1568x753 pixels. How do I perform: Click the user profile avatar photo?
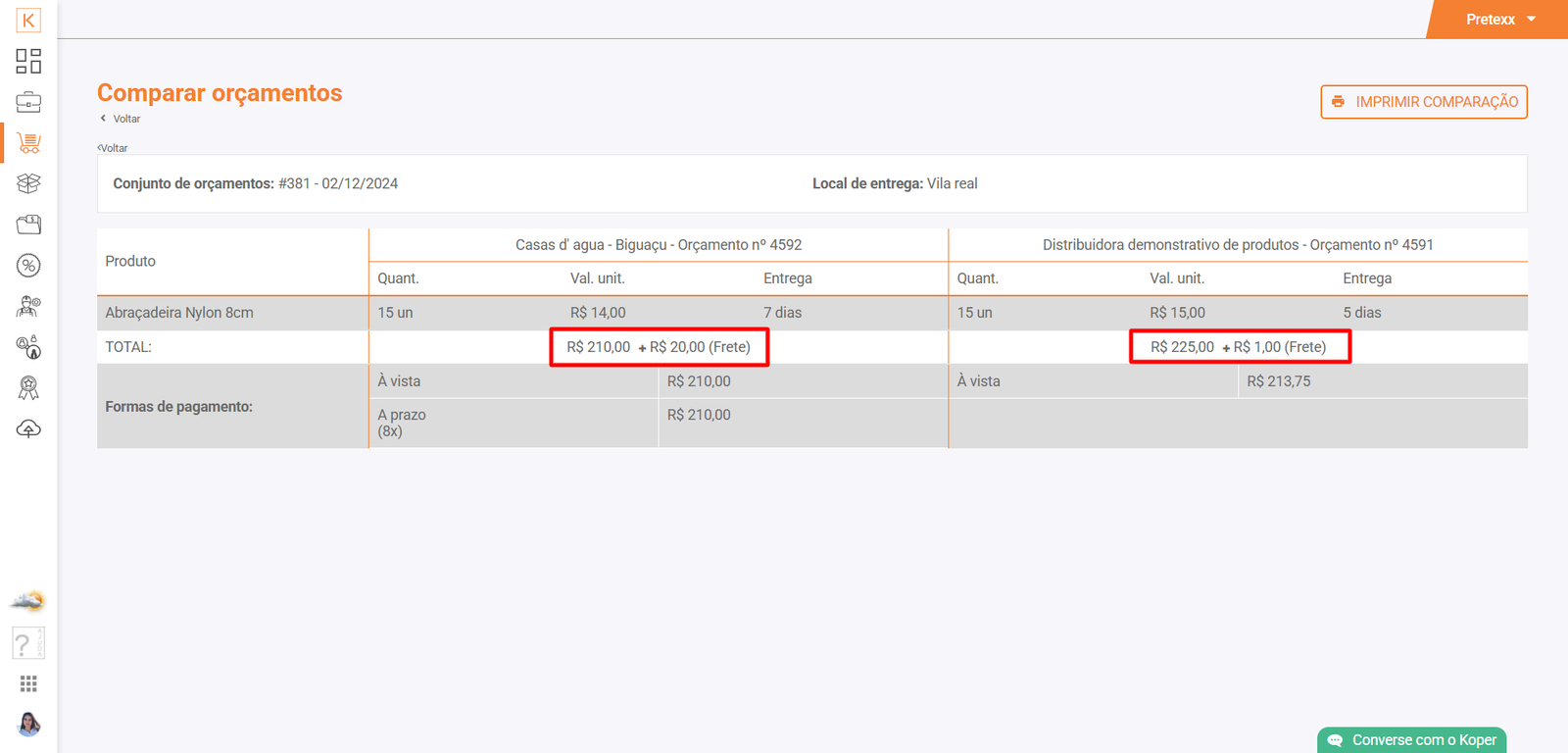(x=28, y=725)
